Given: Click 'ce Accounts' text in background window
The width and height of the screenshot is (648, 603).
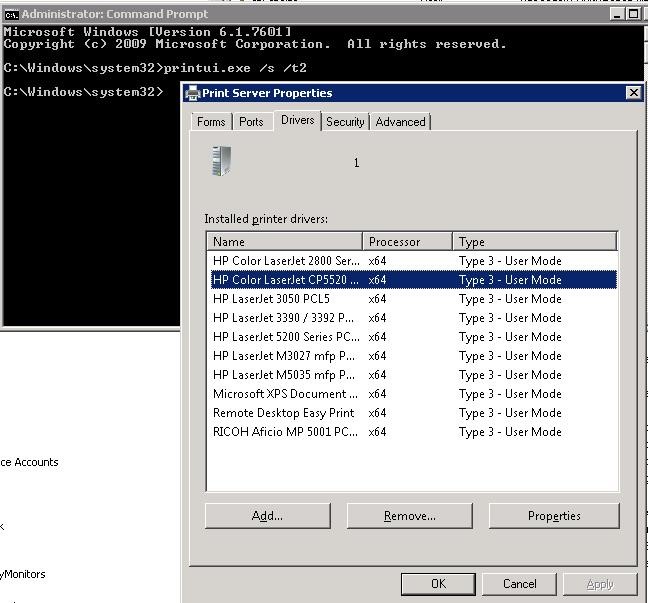Looking at the screenshot, I should click(29, 462).
